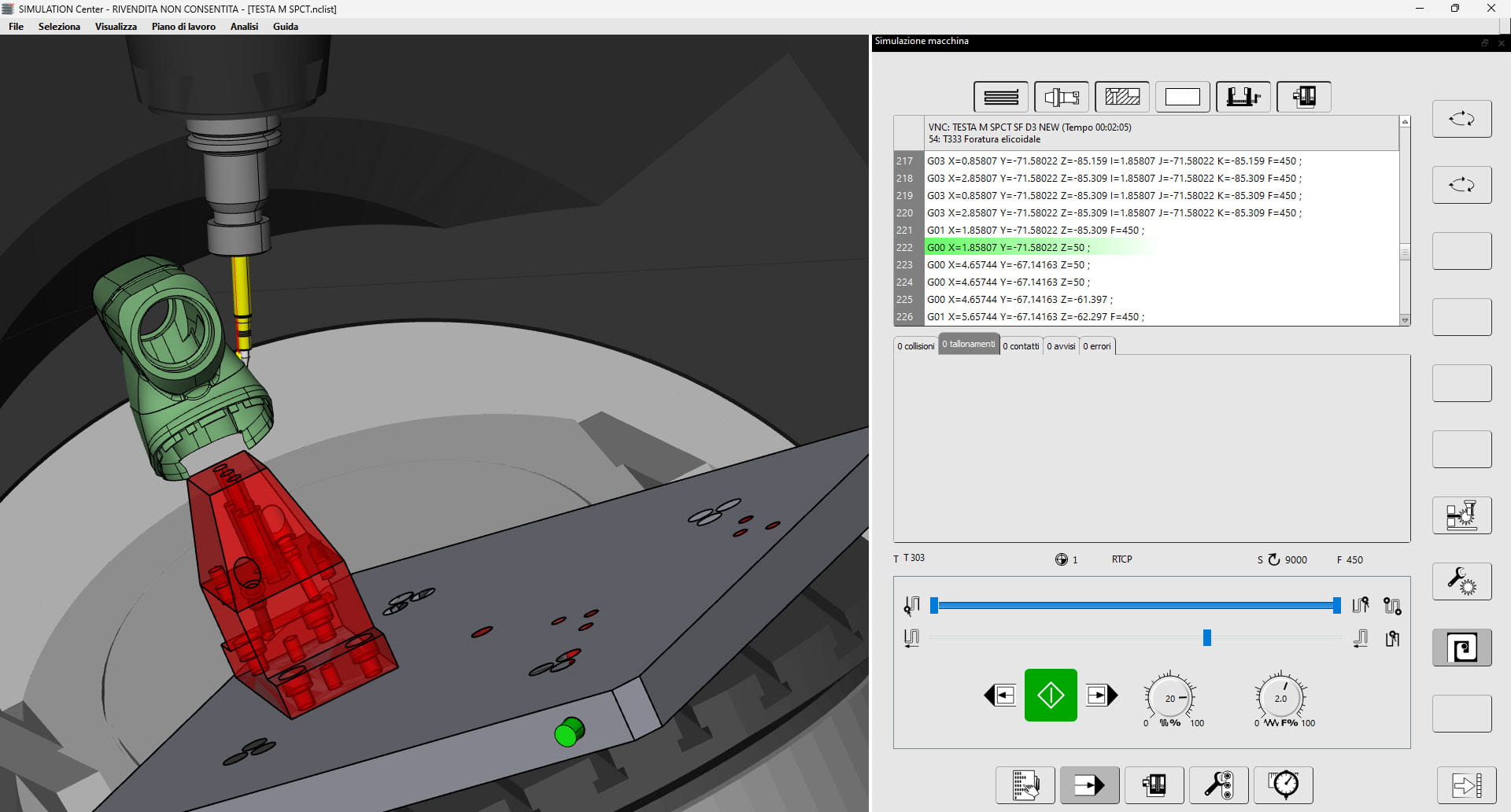The height and width of the screenshot is (812, 1511).
Task: Select NC line 223
Action: (1146, 264)
